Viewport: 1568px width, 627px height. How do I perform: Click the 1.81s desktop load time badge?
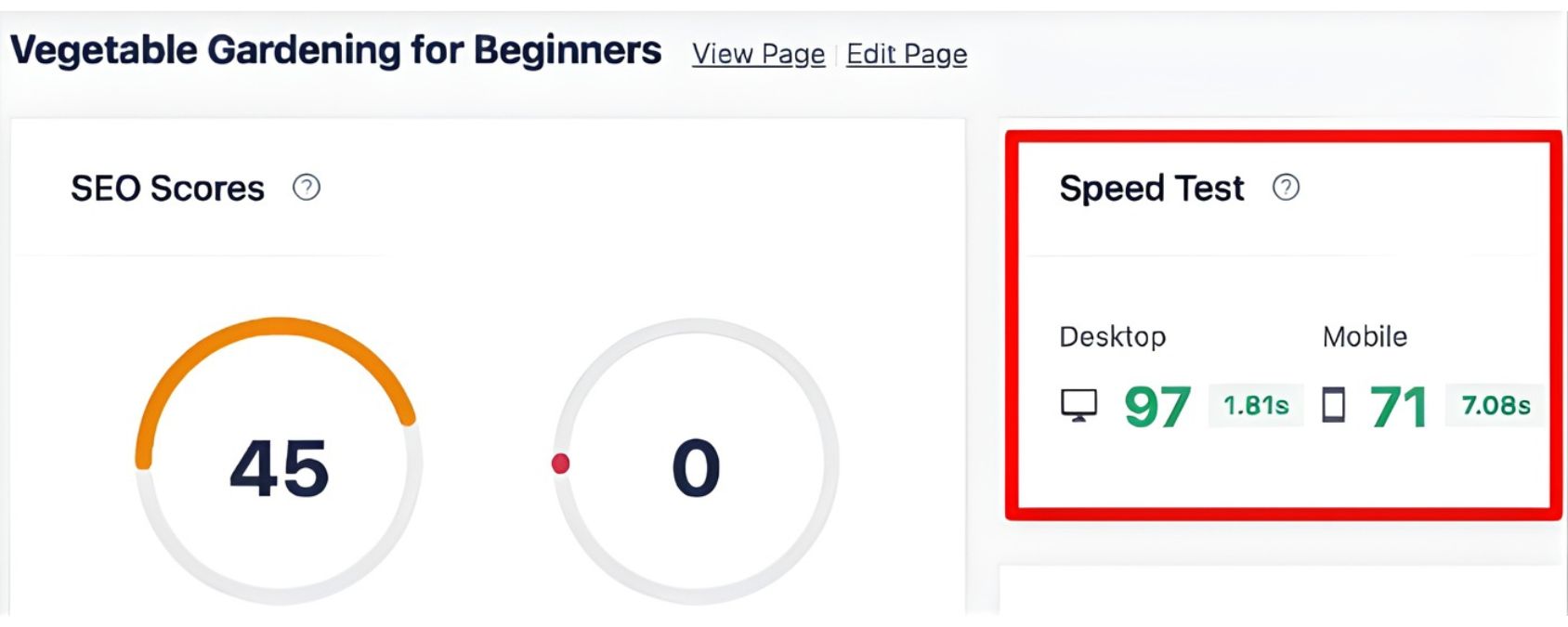[x=1256, y=405]
